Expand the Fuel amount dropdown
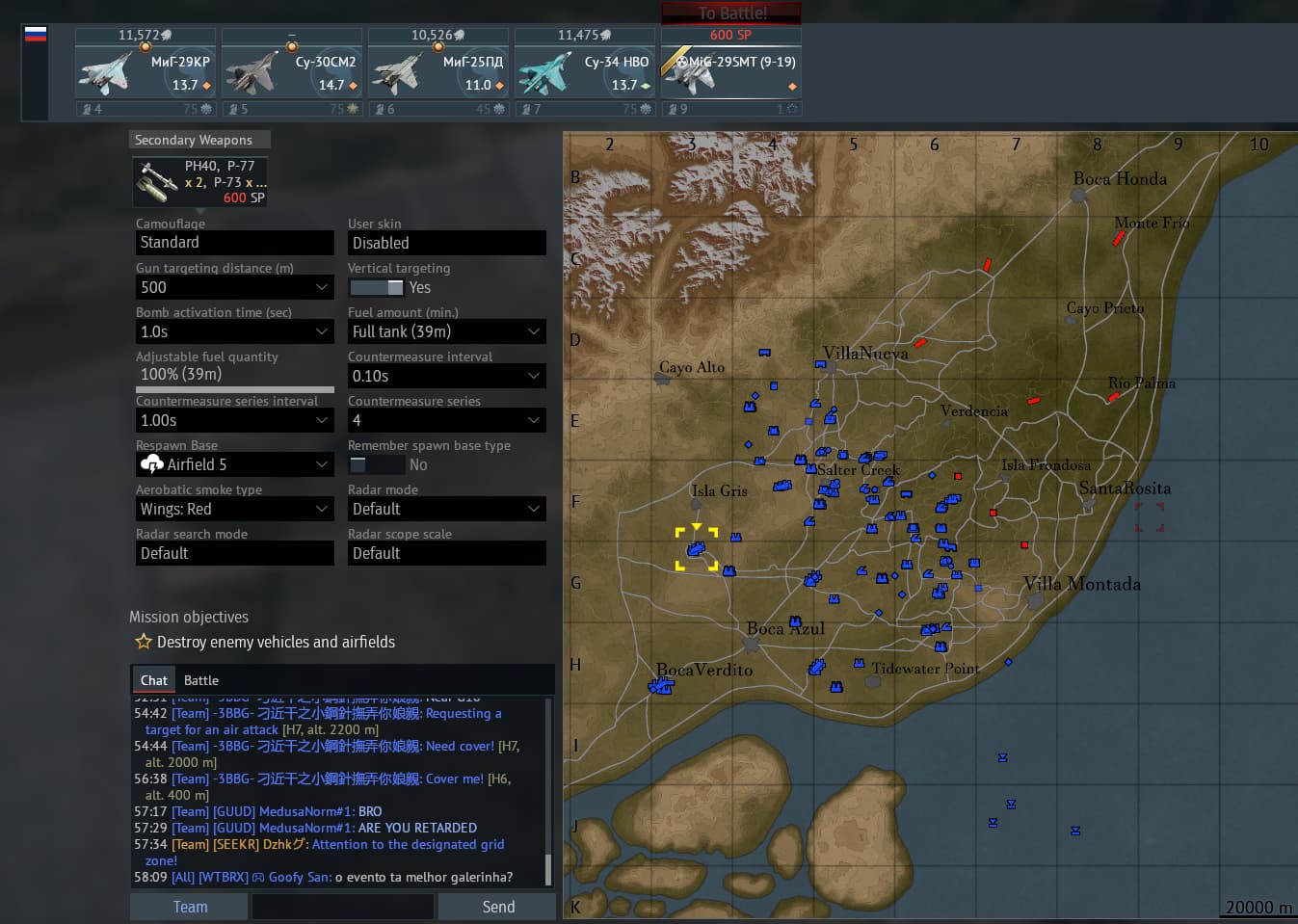Image resolution: width=1298 pixels, height=924 pixels. [446, 331]
